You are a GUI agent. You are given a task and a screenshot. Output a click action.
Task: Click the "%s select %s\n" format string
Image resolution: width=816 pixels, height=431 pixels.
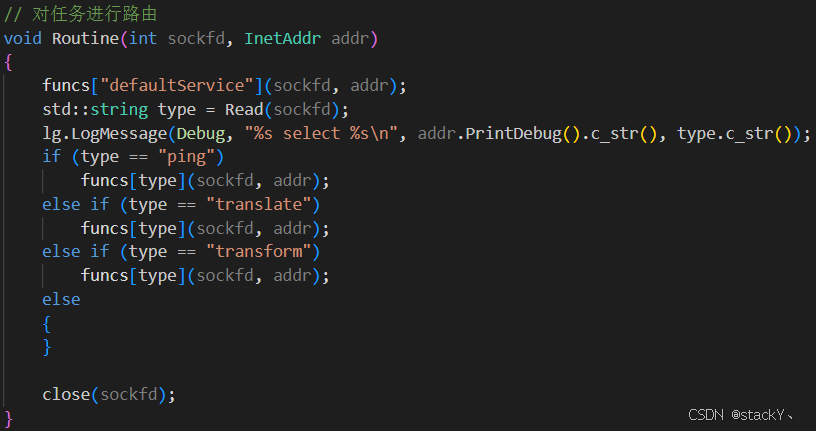point(321,134)
